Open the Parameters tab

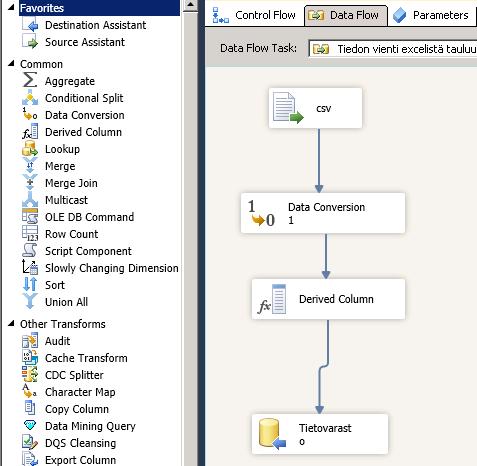[431, 15]
